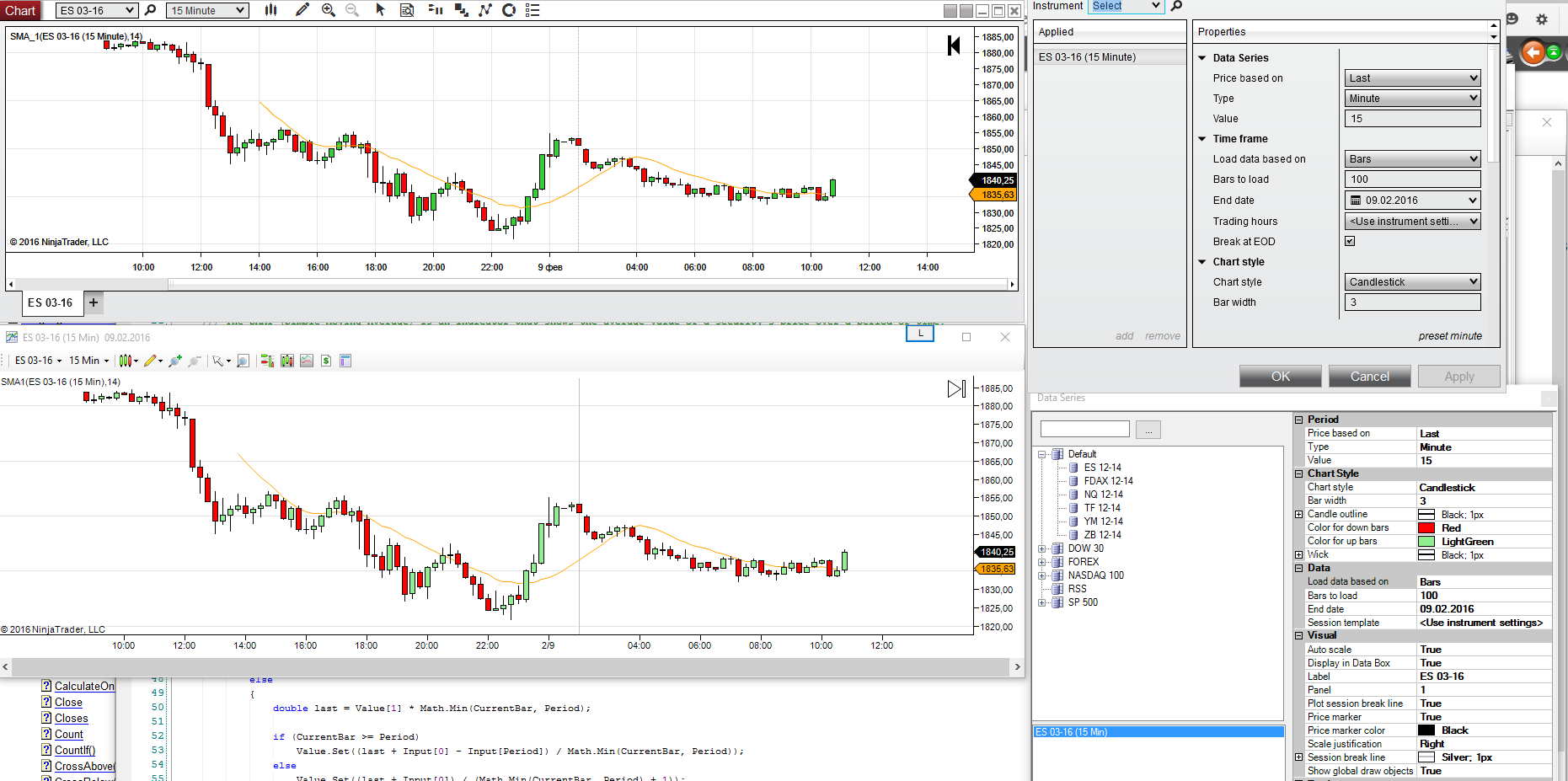
Task: Open the indicators icon in upper chart toolbar
Action: [485, 10]
